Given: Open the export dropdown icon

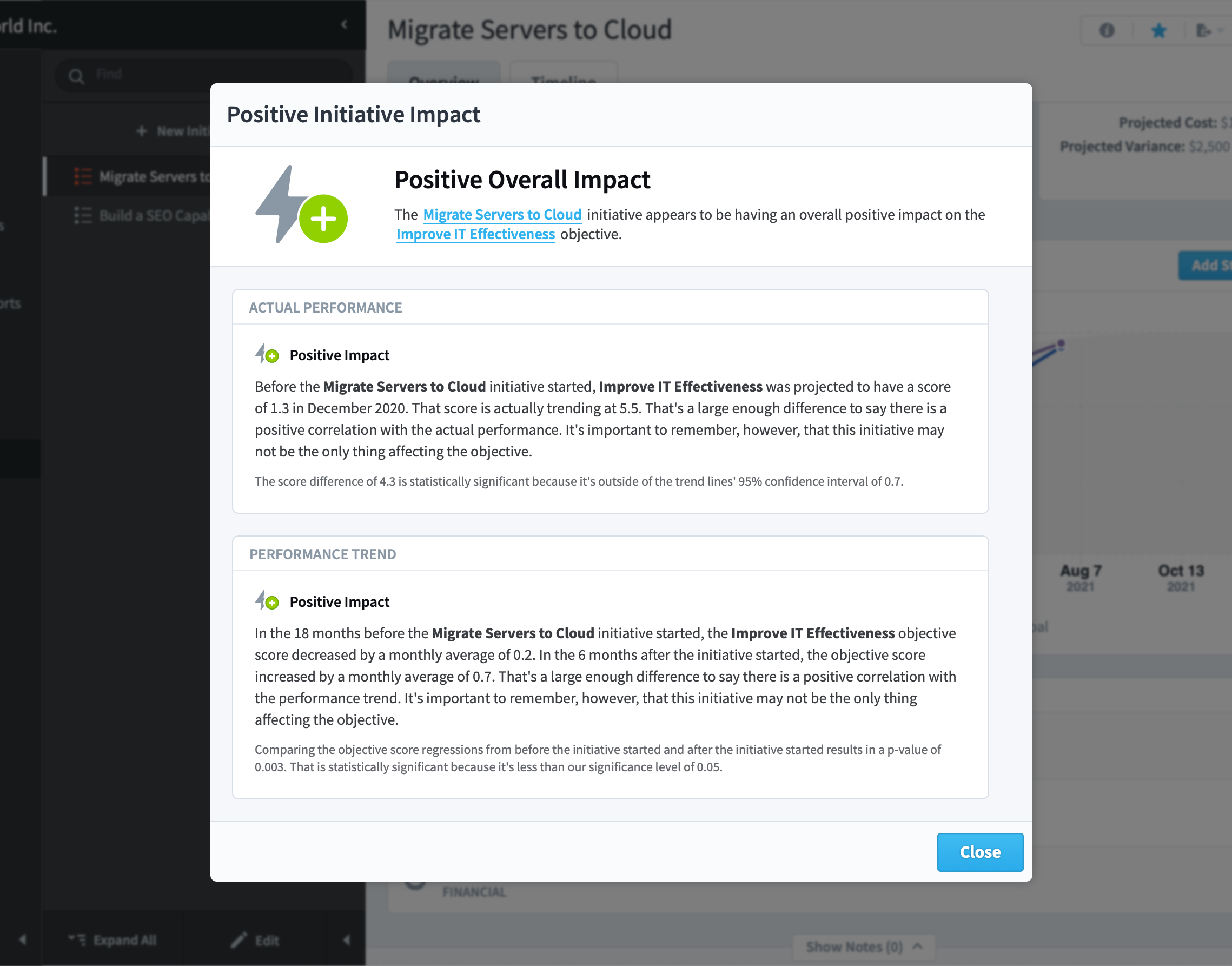Looking at the screenshot, I should click(x=1209, y=30).
